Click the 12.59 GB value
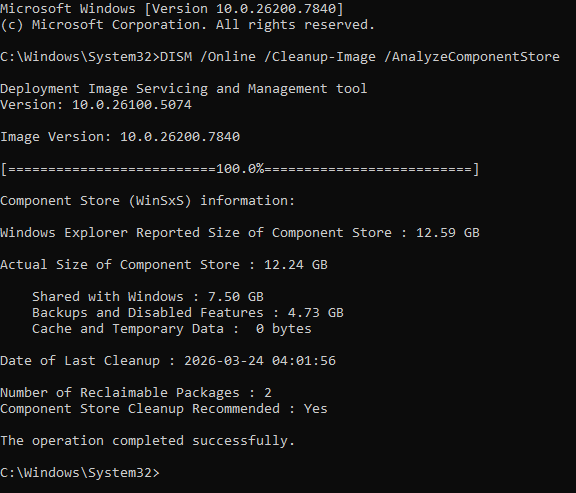The height and width of the screenshot is (493, 576). pyautogui.click(x=447, y=233)
